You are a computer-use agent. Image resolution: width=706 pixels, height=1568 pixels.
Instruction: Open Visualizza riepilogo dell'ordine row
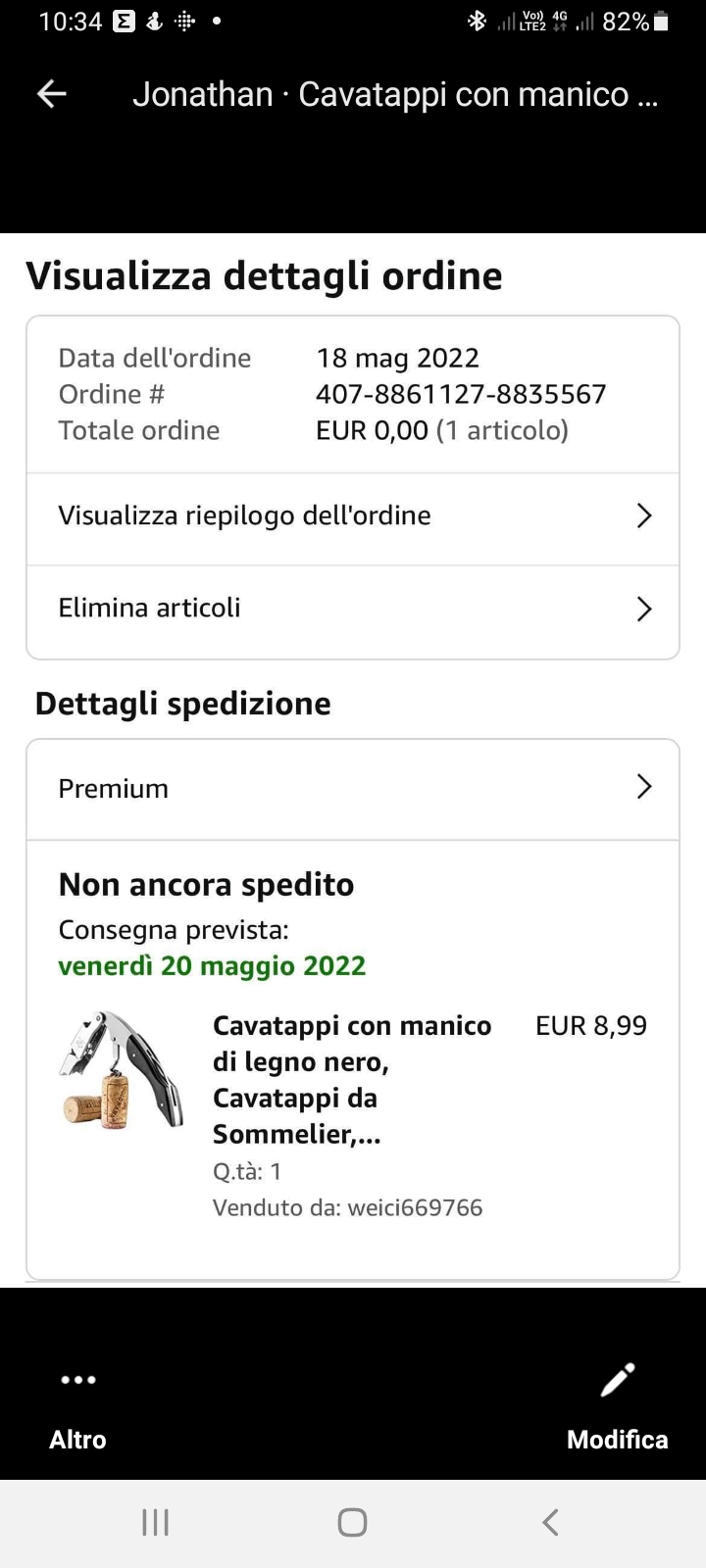click(x=245, y=516)
